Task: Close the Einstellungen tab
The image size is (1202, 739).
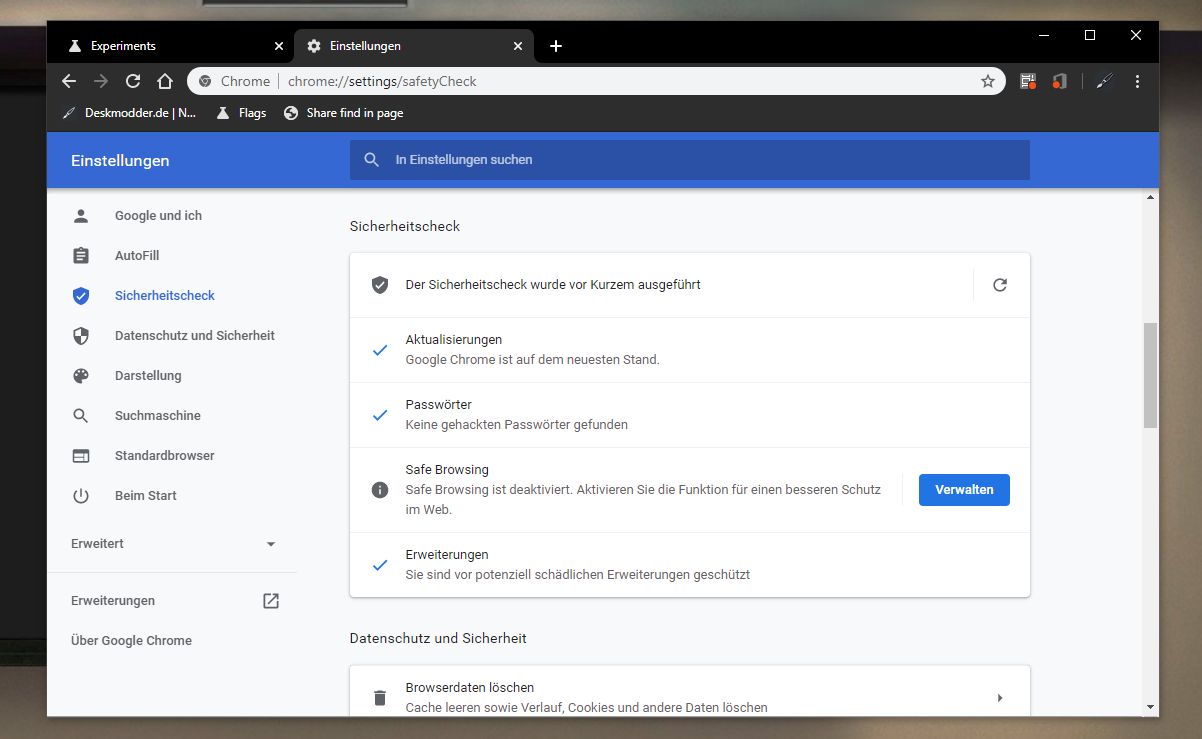Action: click(x=518, y=46)
